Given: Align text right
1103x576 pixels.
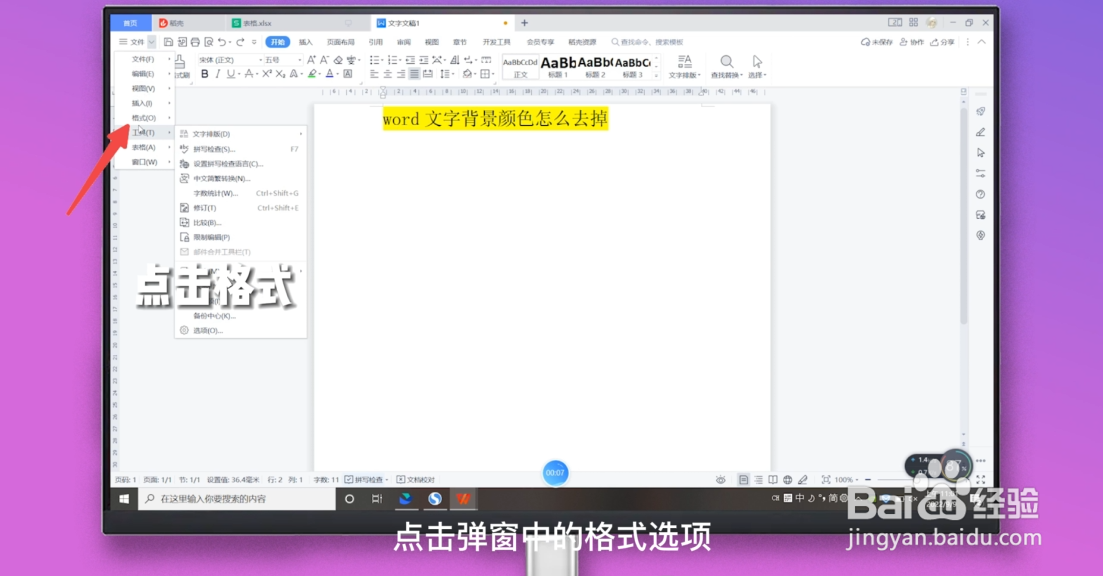Looking at the screenshot, I should [x=401, y=74].
